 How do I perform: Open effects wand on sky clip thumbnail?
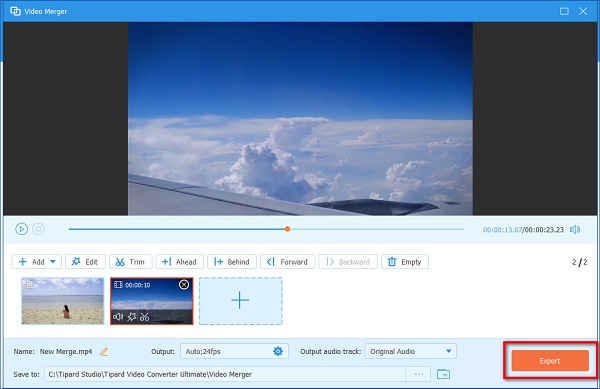tap(132, 317)
